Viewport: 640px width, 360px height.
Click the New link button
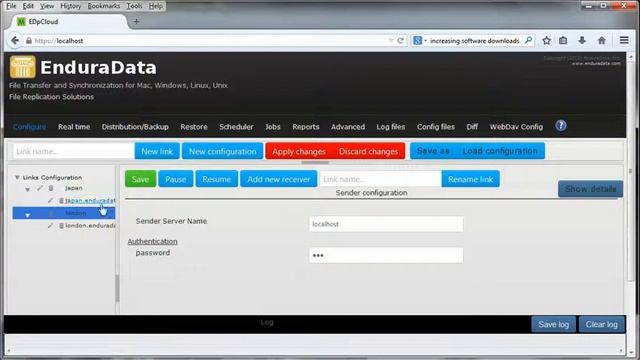157,151
